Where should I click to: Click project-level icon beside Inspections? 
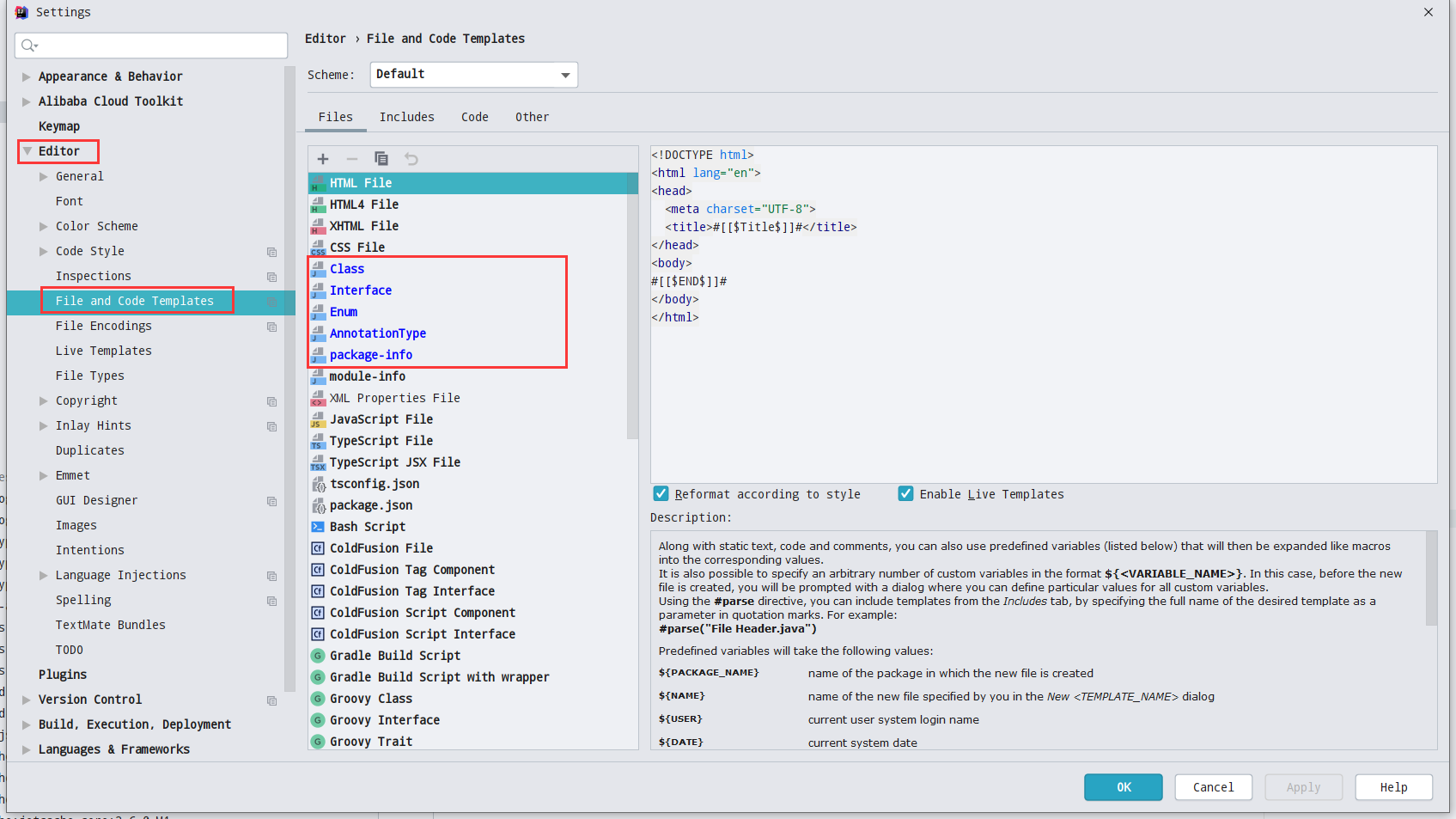coord(272,277)
